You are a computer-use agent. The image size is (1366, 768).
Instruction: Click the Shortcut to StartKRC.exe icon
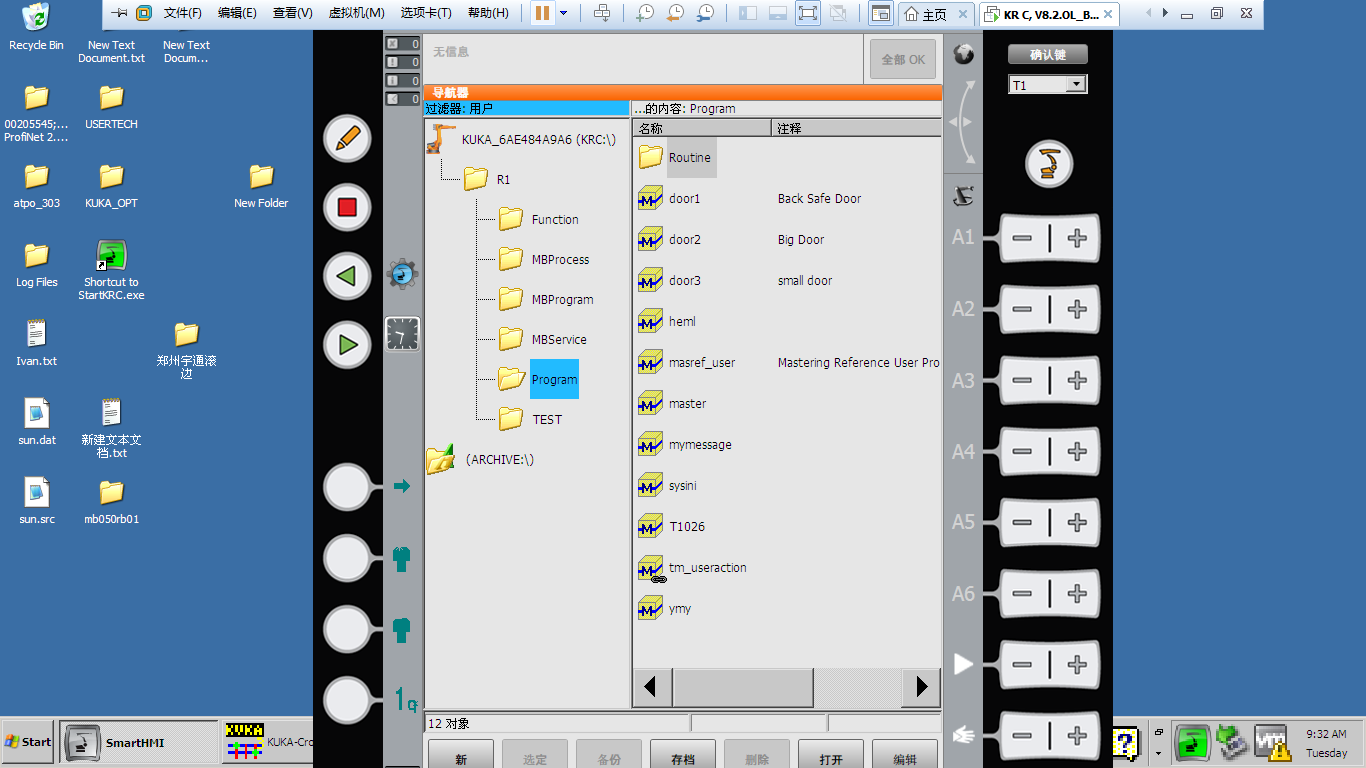click(x=111, y=270)
